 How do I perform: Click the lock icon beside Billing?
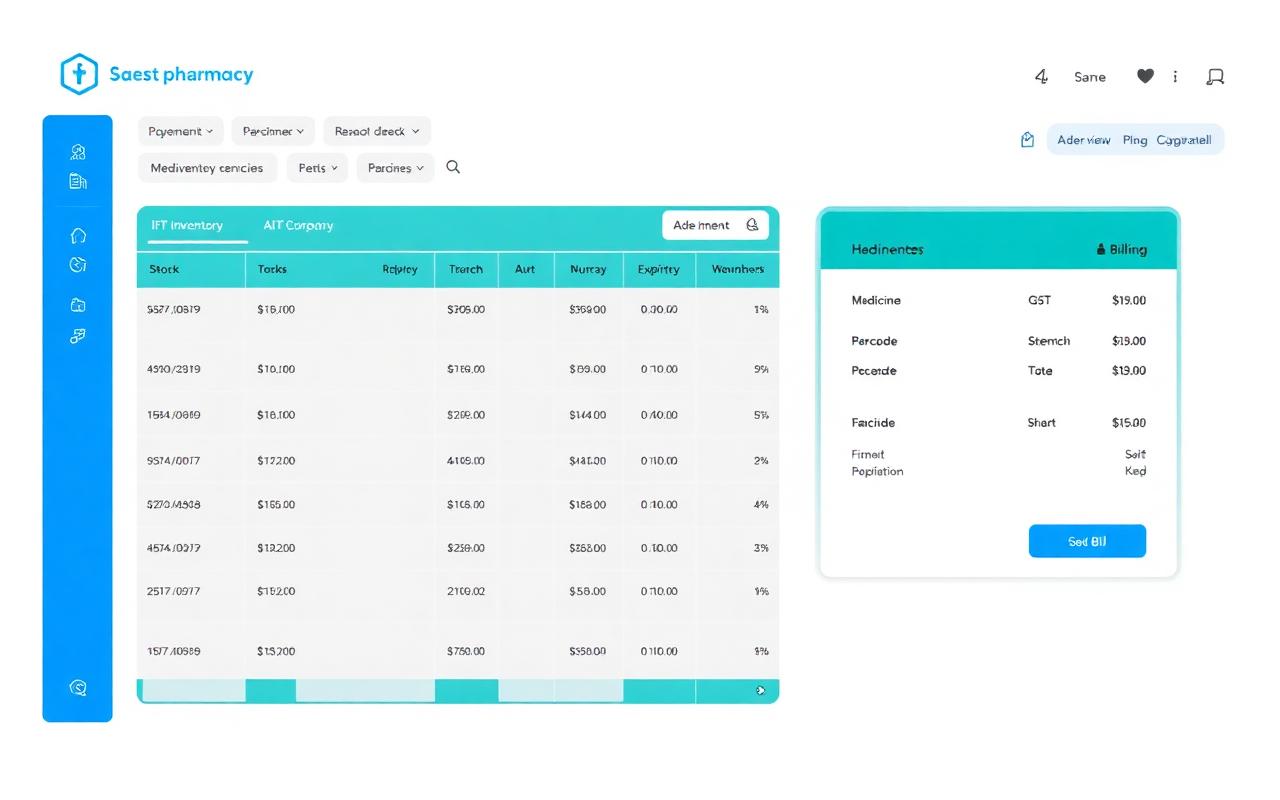click(1101, 249)
